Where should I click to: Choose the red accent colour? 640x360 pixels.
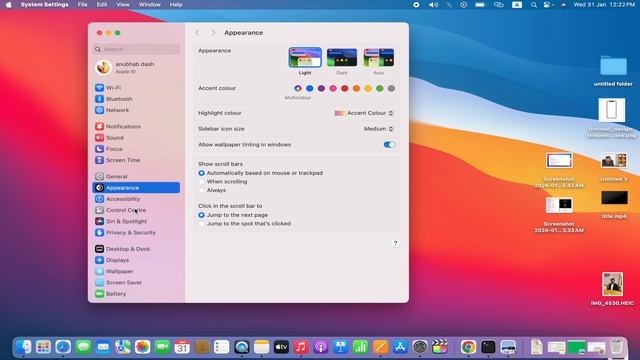point(344,88)
